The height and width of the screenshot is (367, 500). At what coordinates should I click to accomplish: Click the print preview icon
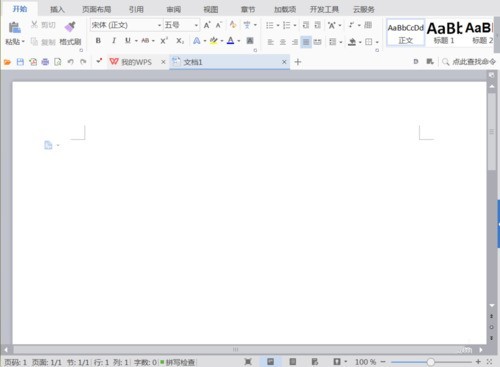pyautogui.click(x=58, y=62)
